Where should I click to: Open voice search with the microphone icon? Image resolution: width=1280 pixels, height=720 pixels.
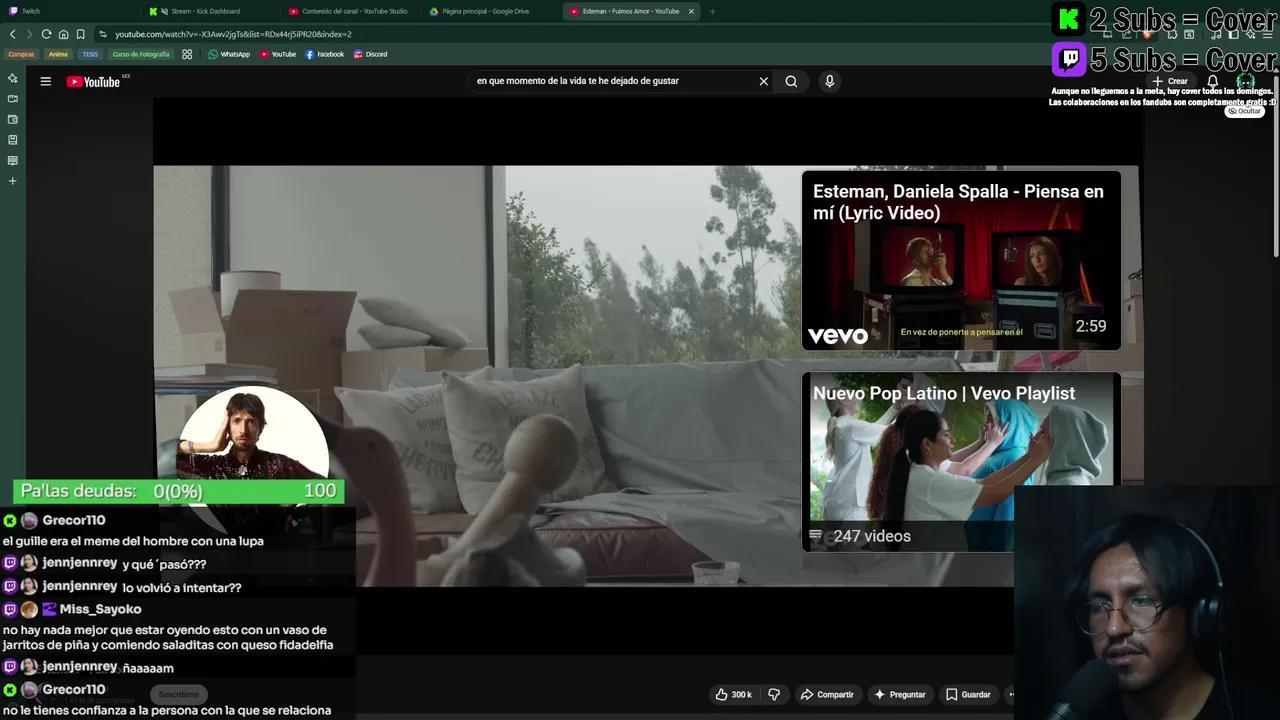(x=829, y=81)
